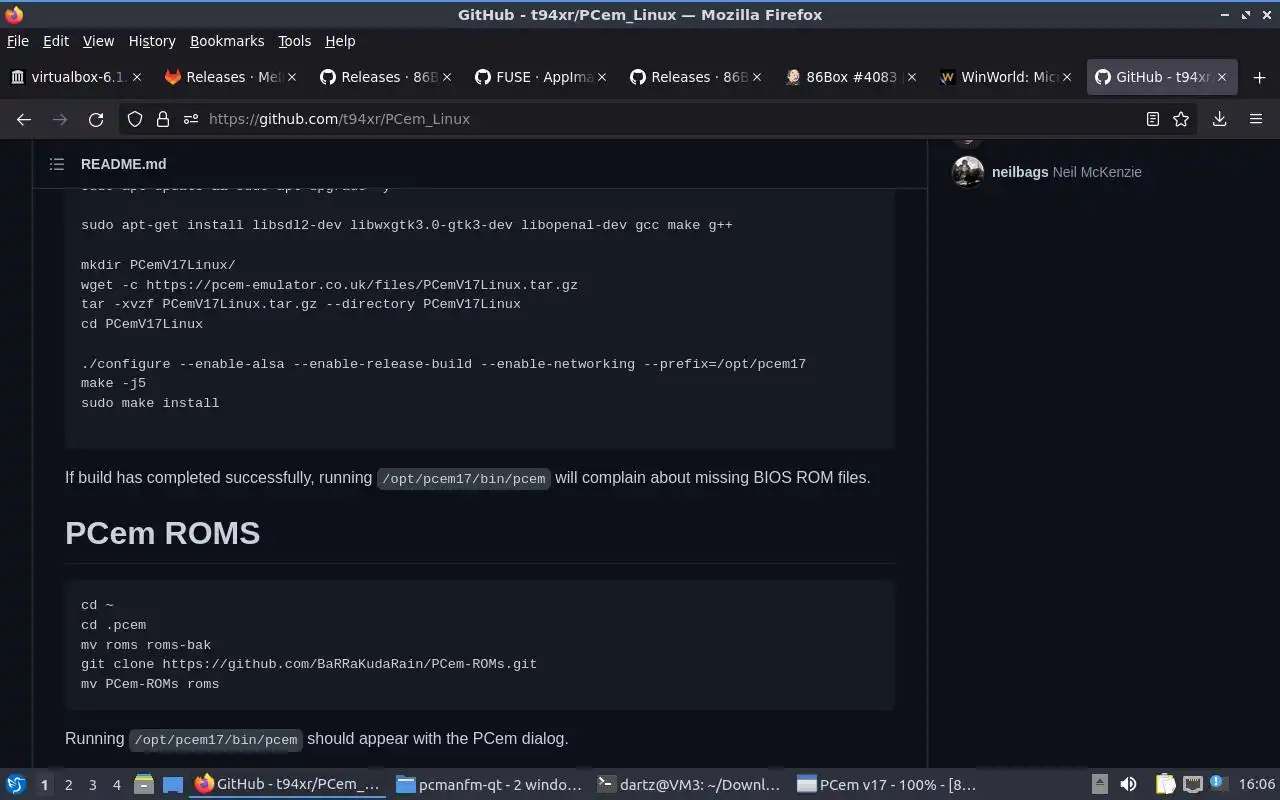Click inline code /opt/pcem17/bin/pcem after Running

point(216,740)
